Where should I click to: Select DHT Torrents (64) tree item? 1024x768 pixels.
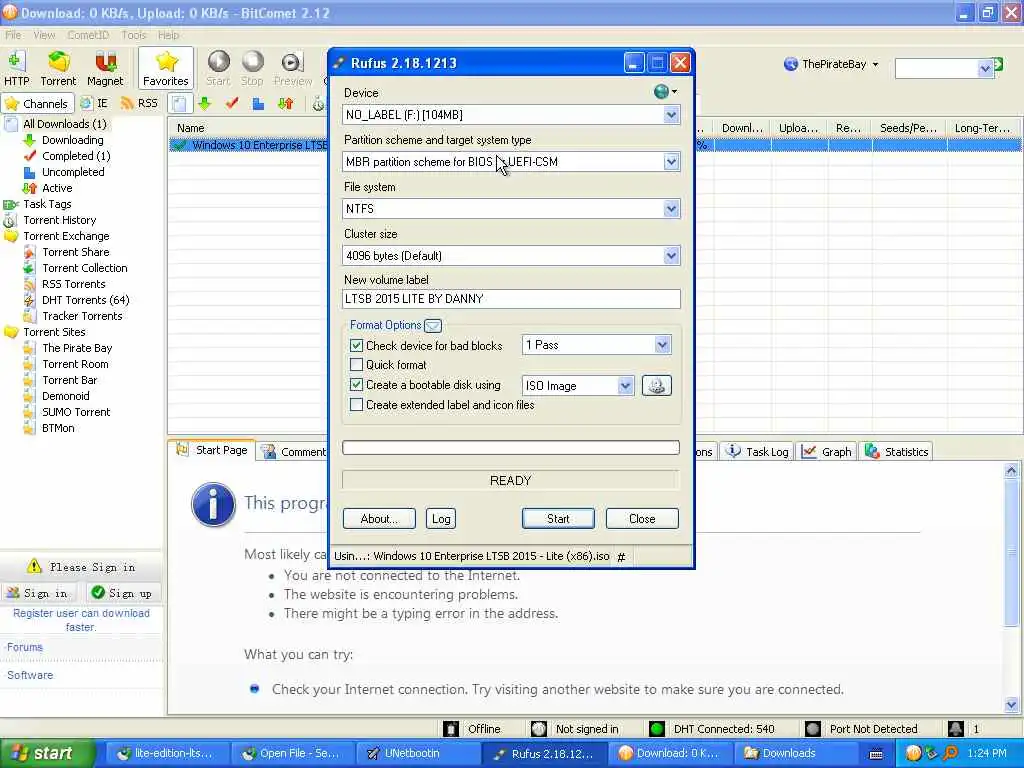click(x=86, y=300)
